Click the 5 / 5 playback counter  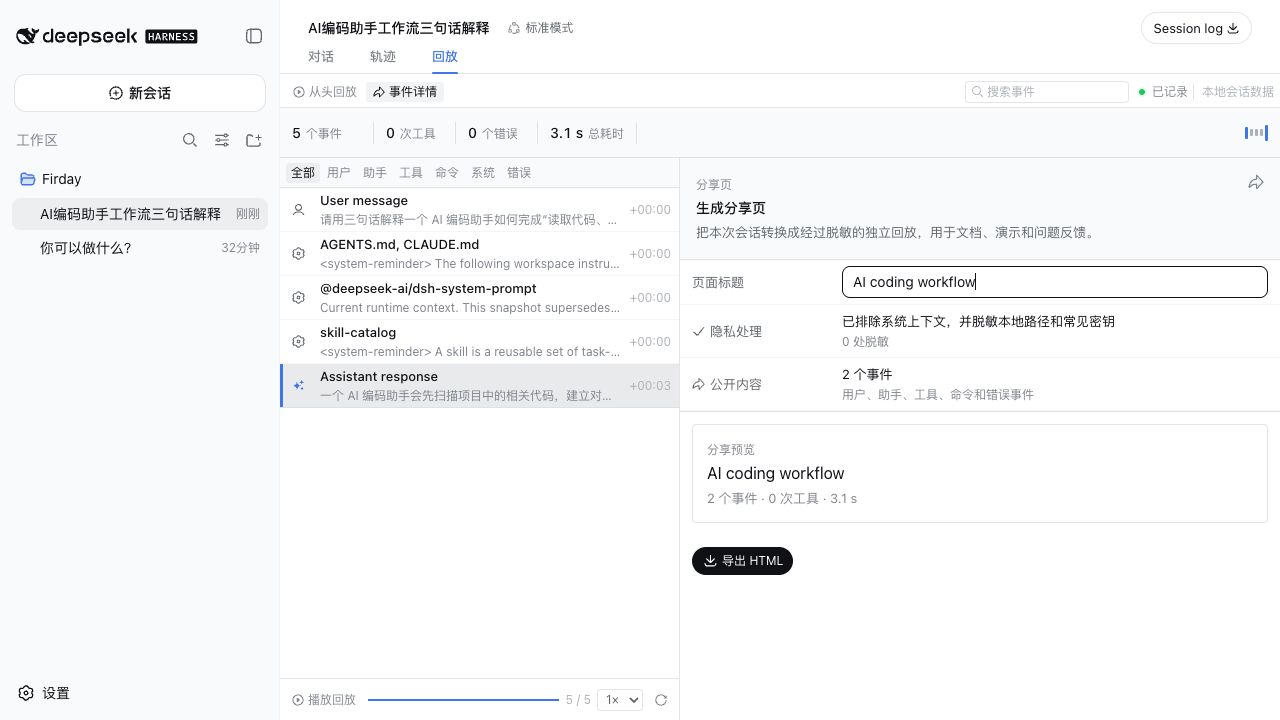(578, 700)
